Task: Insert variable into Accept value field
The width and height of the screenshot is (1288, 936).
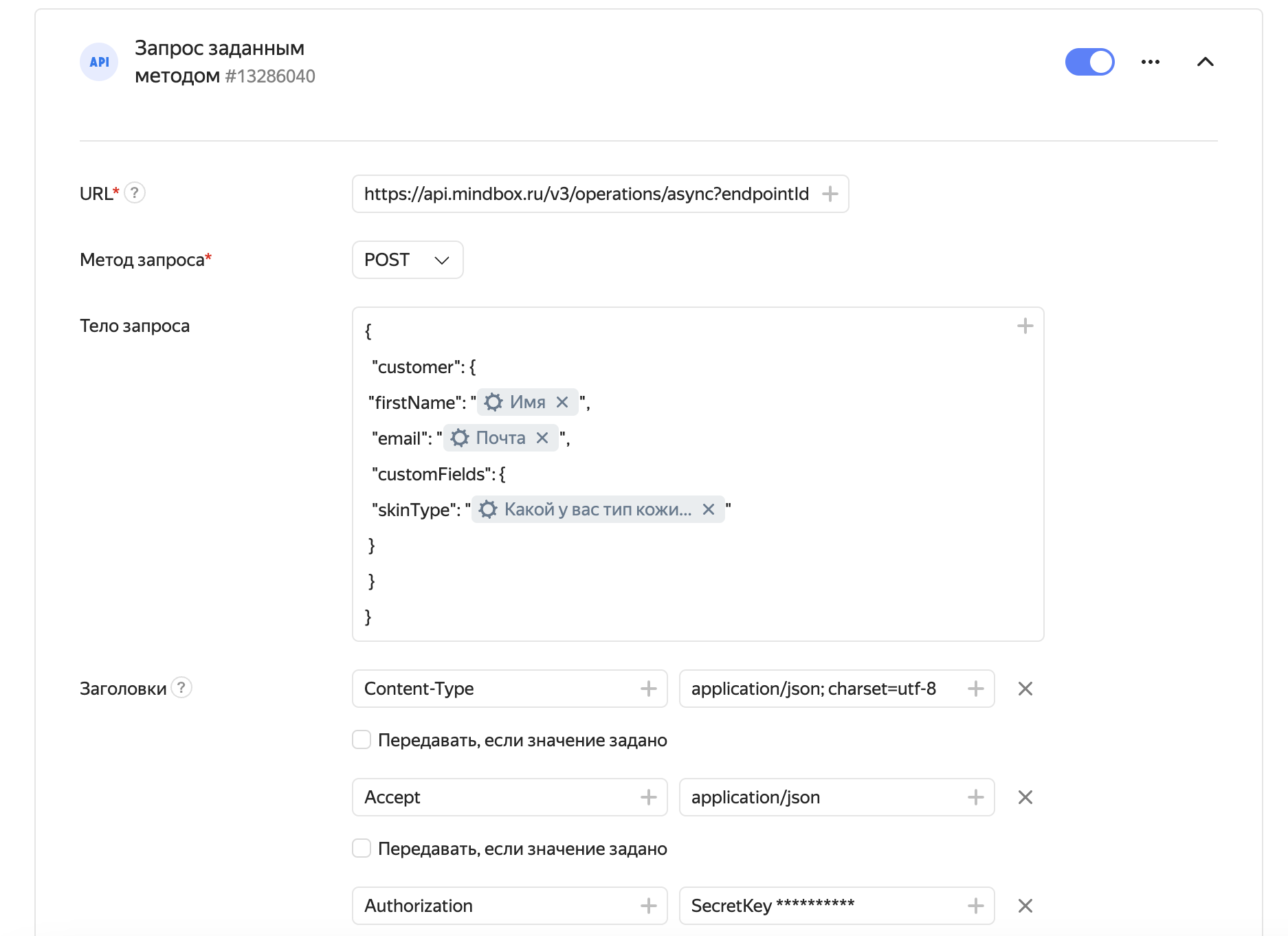Action: [975, 797]
